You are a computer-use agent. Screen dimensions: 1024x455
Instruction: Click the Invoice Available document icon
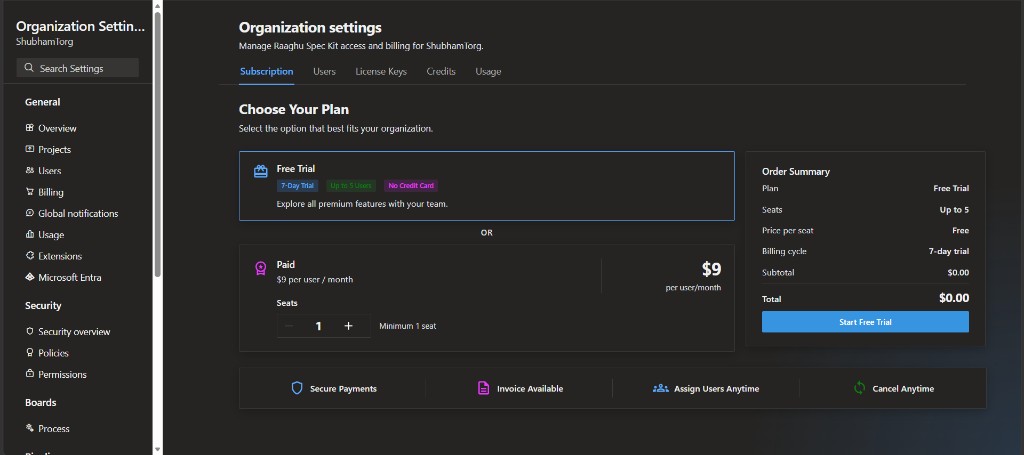coord(483,388)
